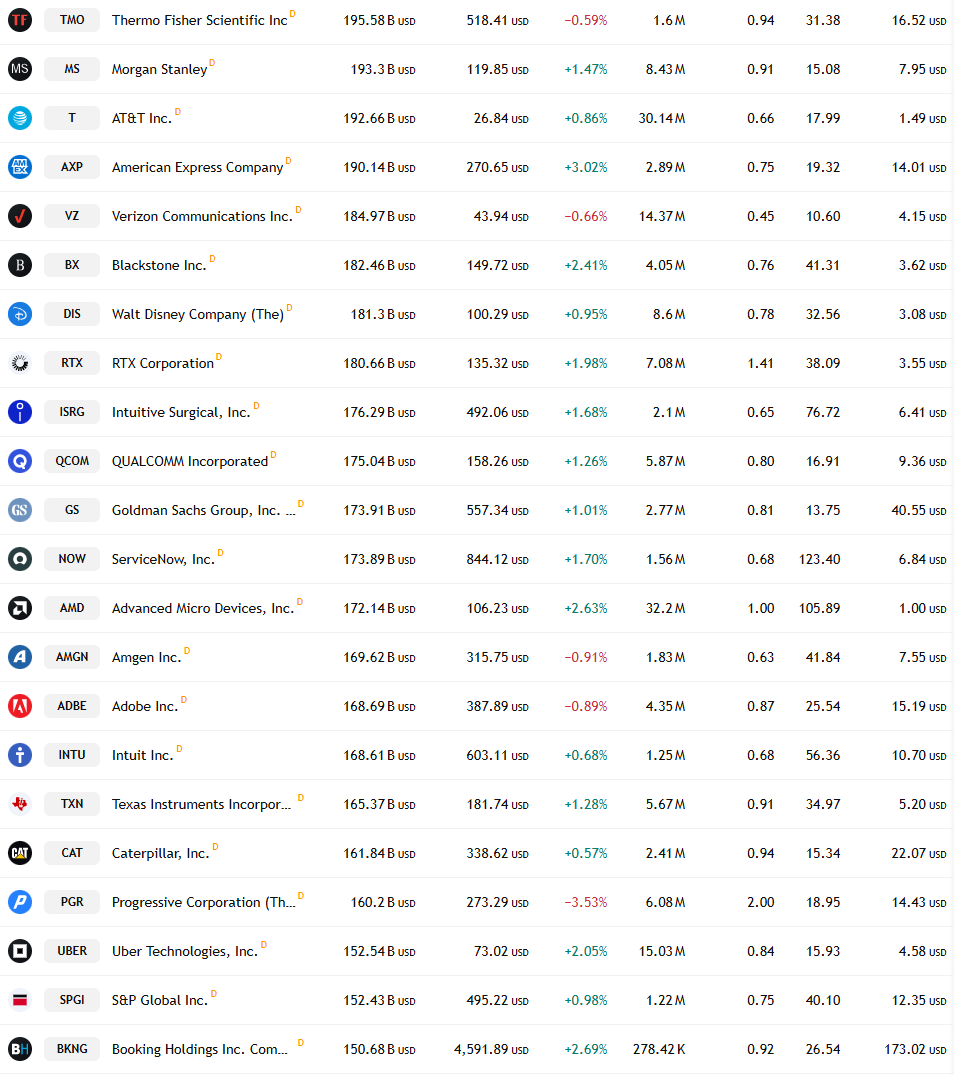Click the Texas Instruments logo icon
This screenshot has height=1075, width=954.
(x=20, y=804)
